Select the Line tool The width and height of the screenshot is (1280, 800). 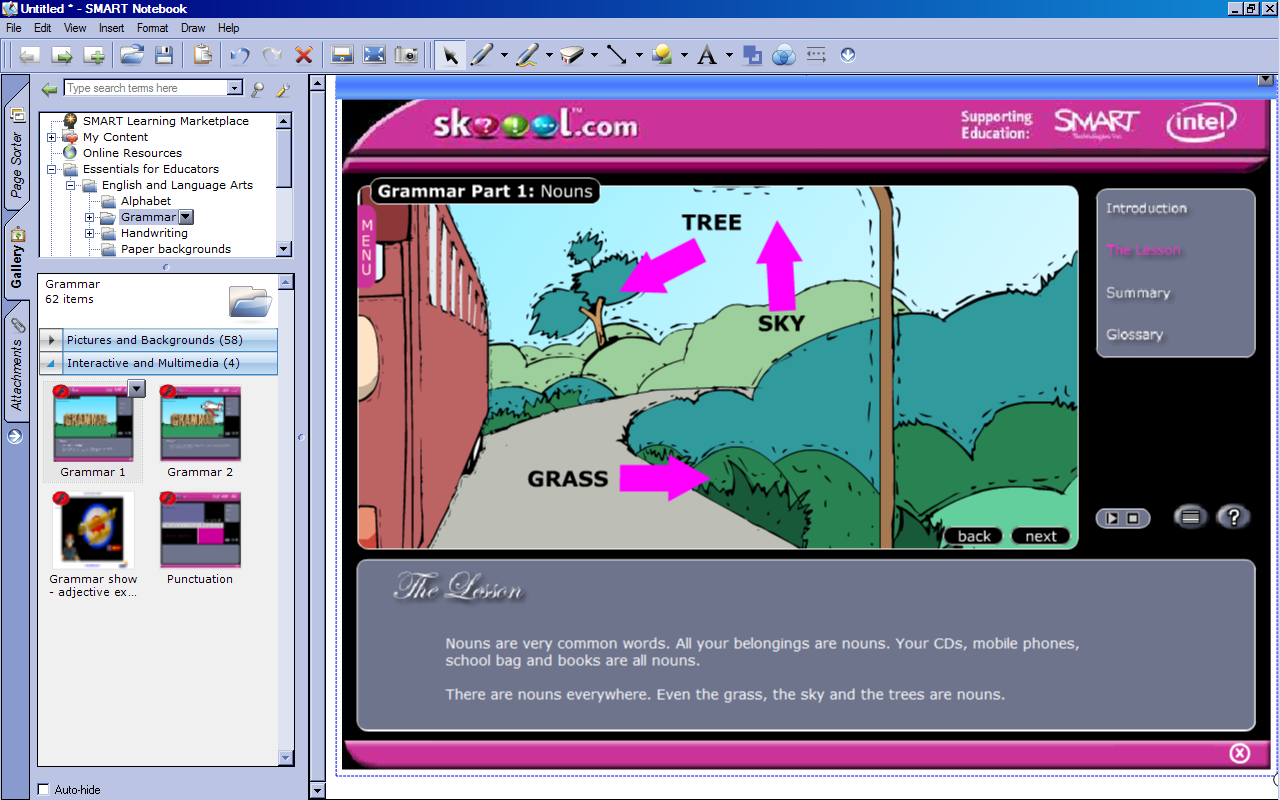point(617,55)
